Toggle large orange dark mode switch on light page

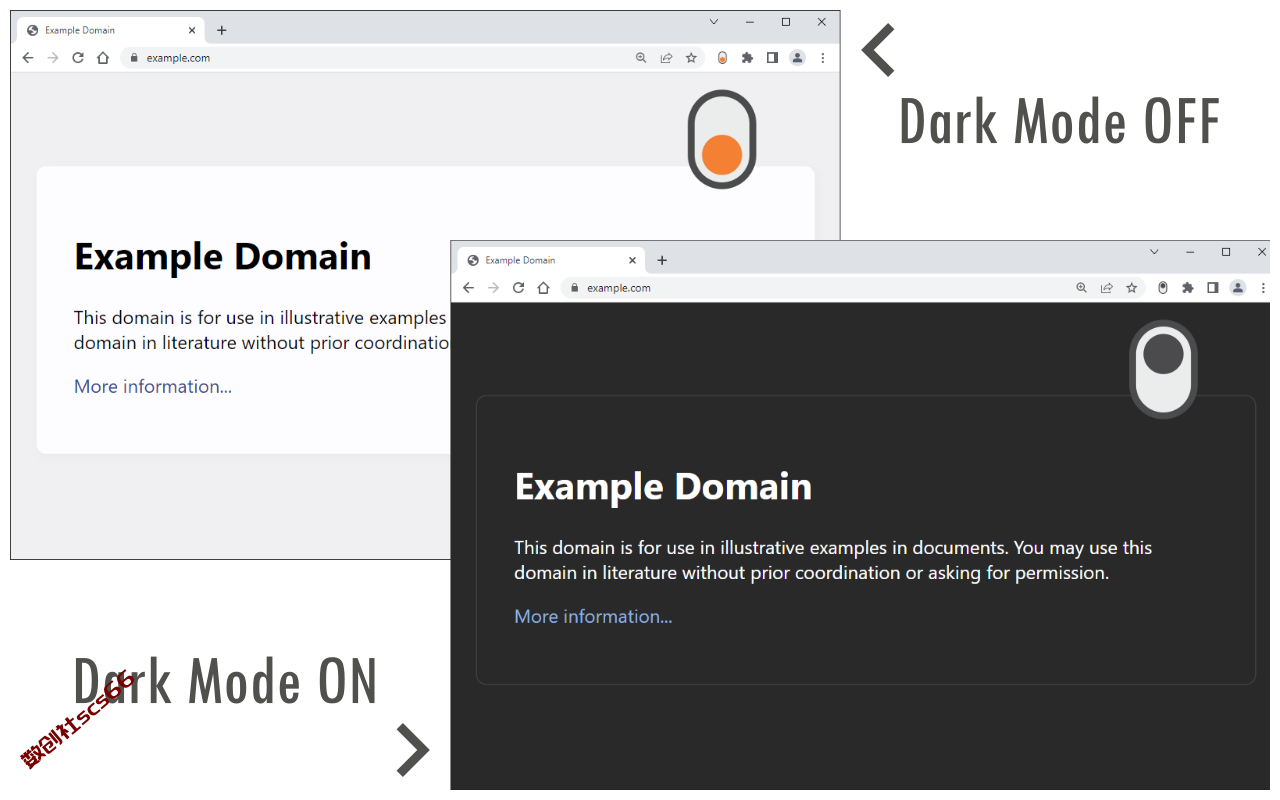click(x=722, y=139)
